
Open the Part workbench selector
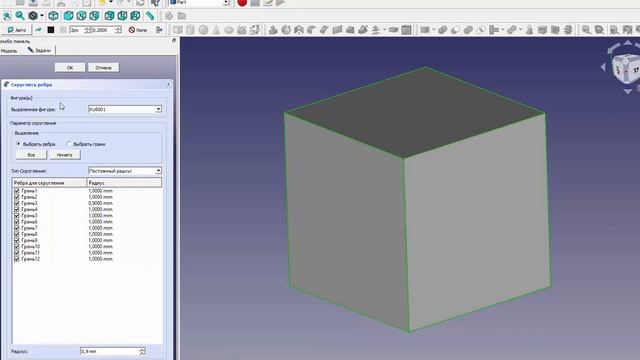(199, 2)
